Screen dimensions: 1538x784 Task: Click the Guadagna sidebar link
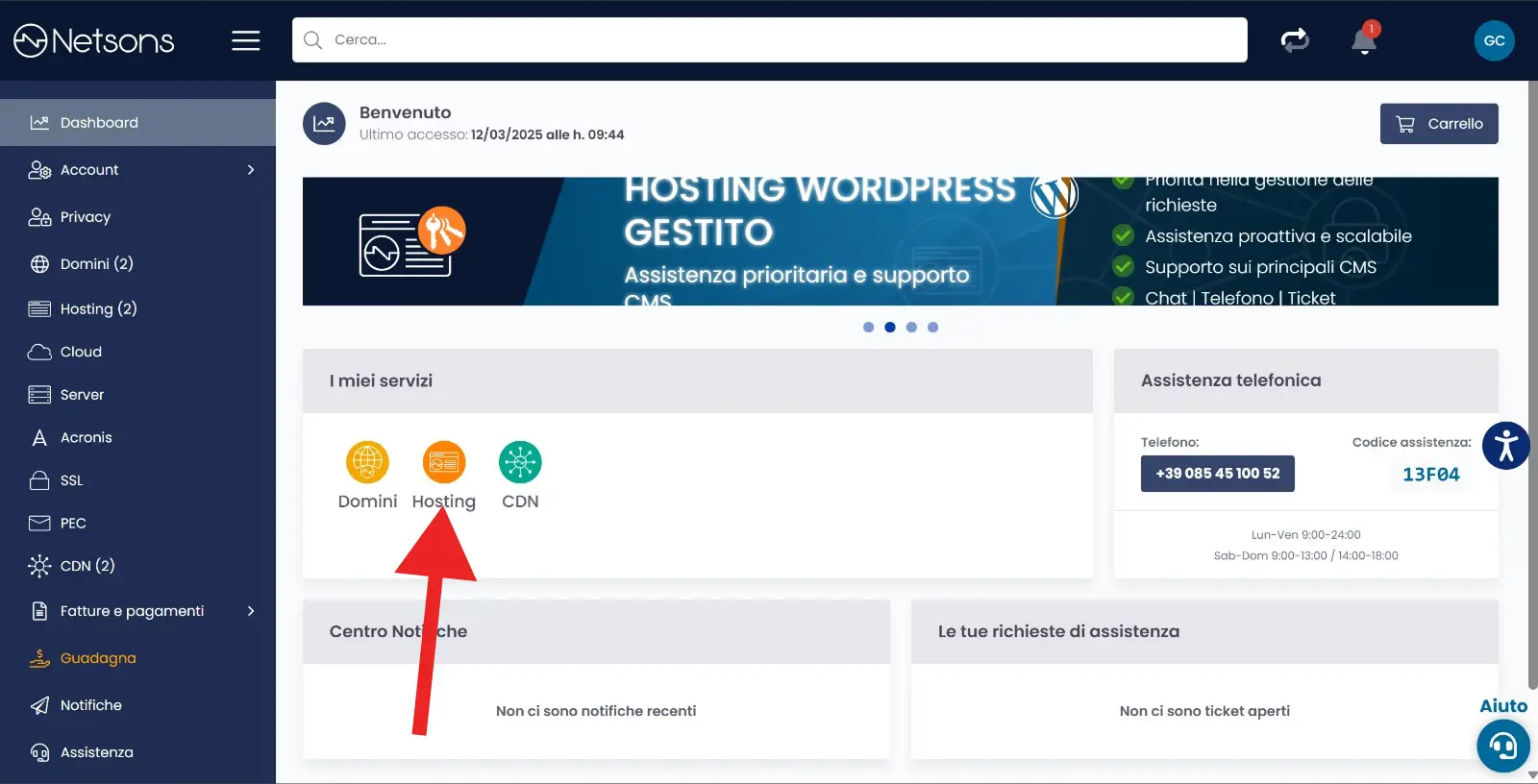pos(98,658)
